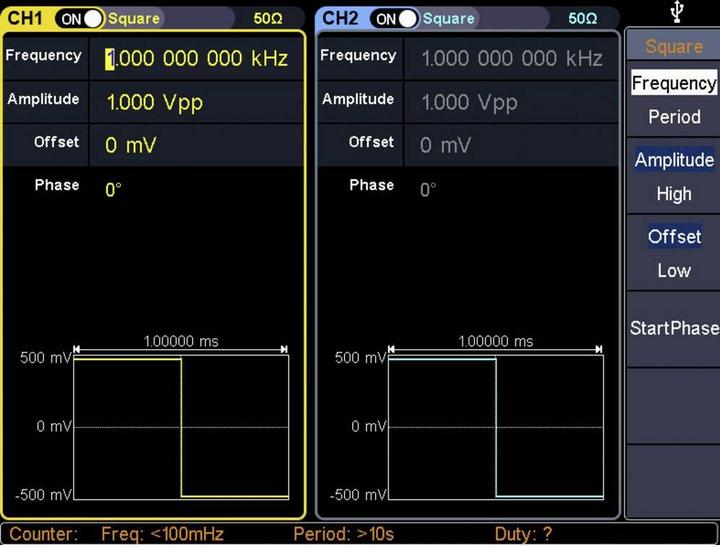720x547 pixels.
Task: Click the CH2 Phase row label
Action: [371, 185]
